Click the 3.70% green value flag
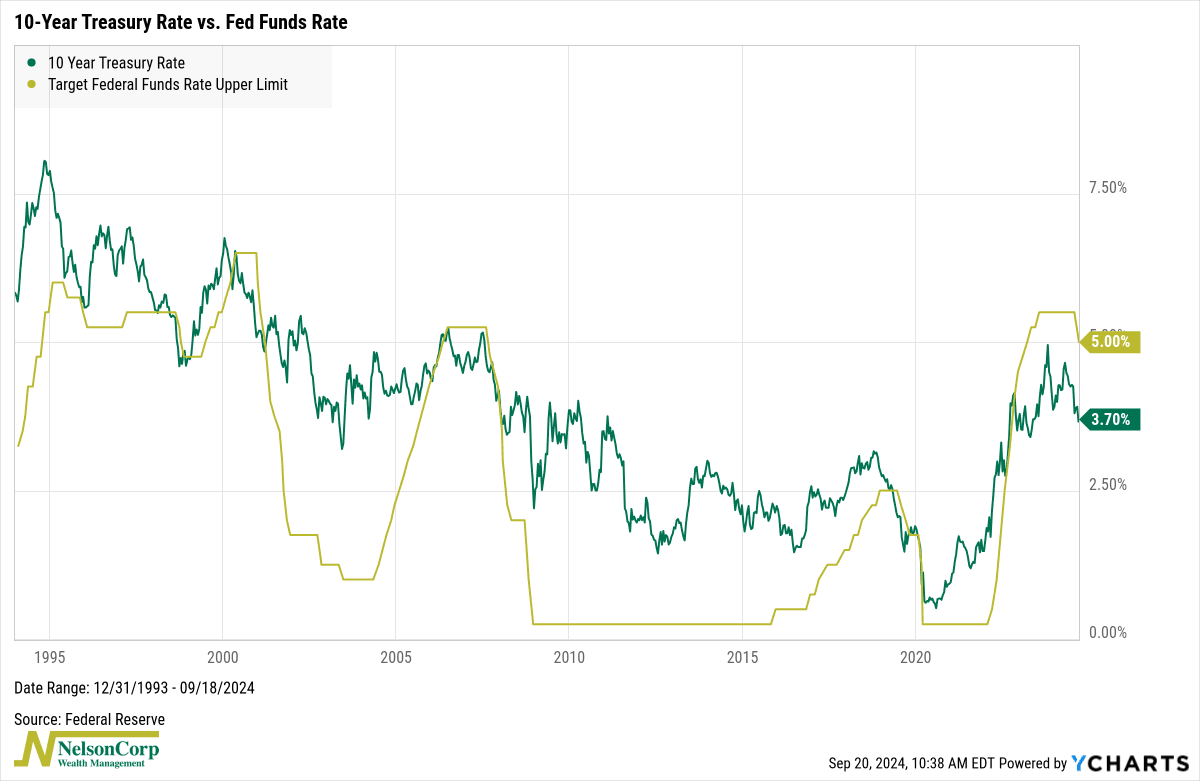The width and height of the screenshot is (1200, 781). pyautogui.click(x=1109, y=420)
